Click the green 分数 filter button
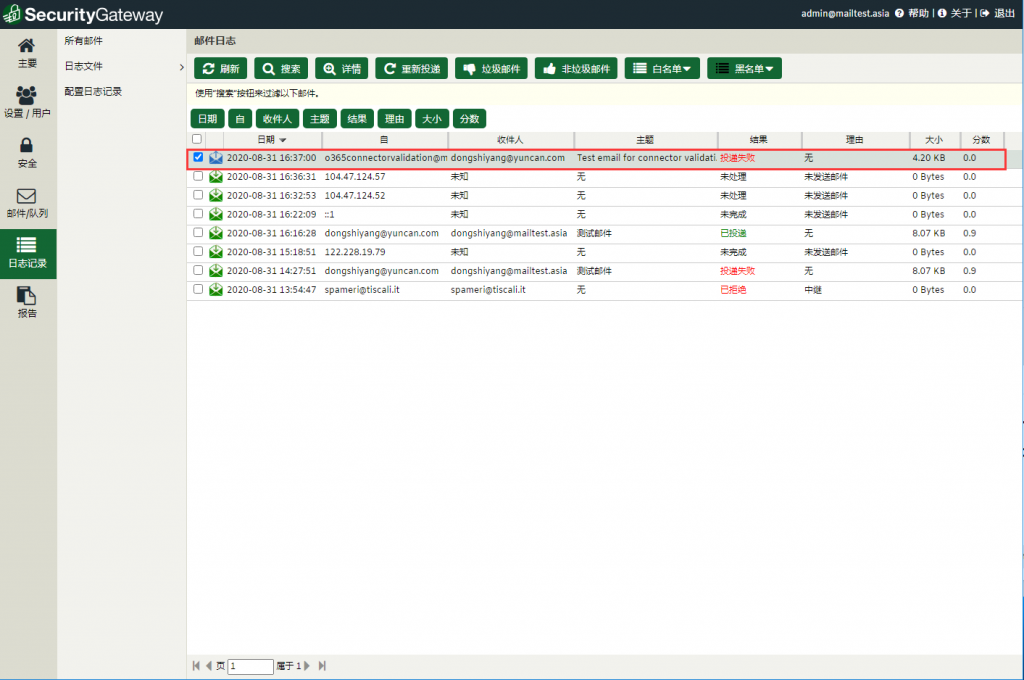Screen dimensions: 1024x680 pos(470,119)
